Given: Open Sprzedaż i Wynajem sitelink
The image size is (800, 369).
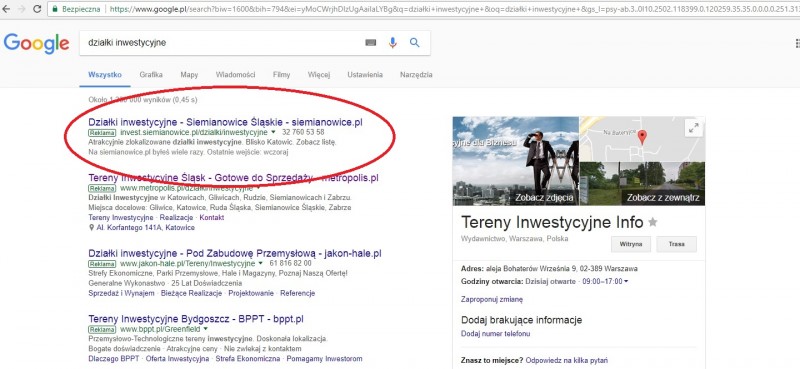Looking at the screenshot, I should pyautogui.click(x=121, y=293).
